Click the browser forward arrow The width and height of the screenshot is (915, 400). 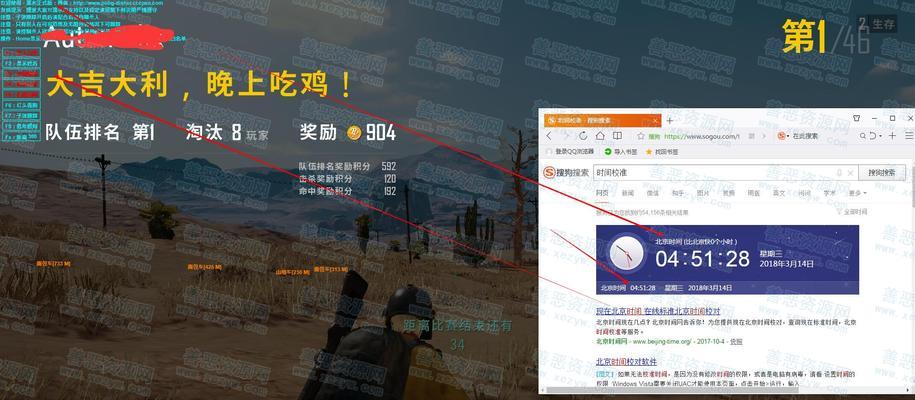coord(565,135)
